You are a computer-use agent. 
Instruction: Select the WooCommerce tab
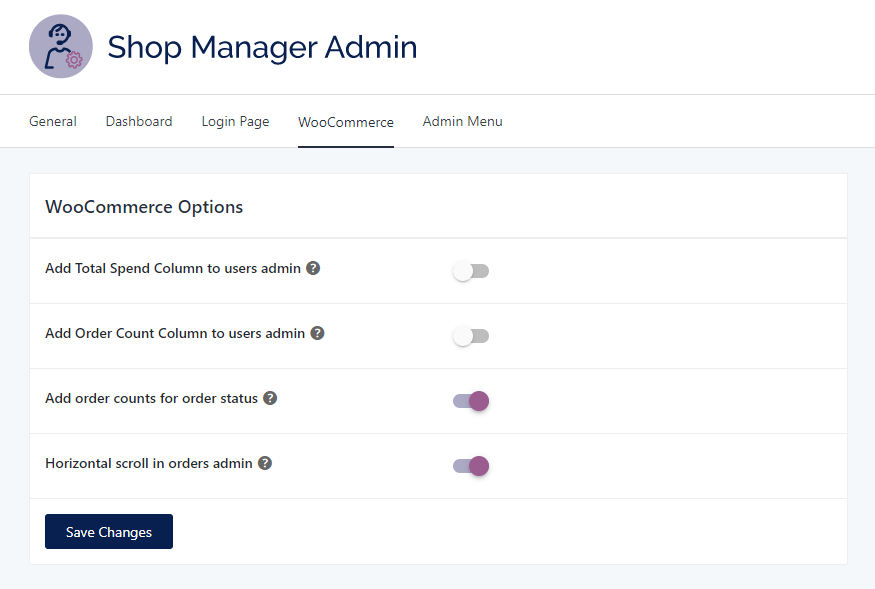[346, 122]
